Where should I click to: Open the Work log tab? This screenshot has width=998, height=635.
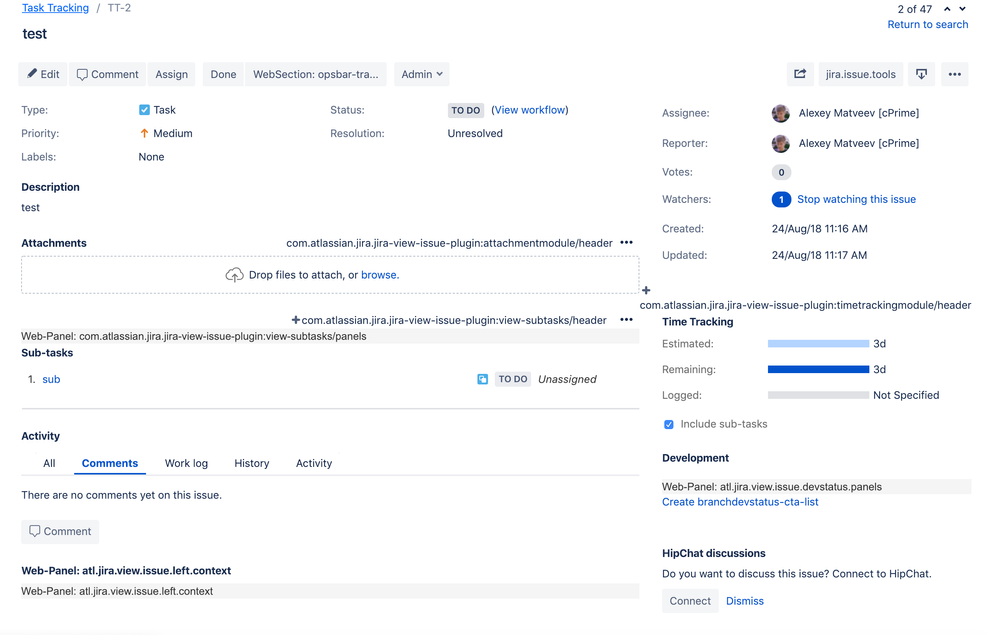click(186, 463)
